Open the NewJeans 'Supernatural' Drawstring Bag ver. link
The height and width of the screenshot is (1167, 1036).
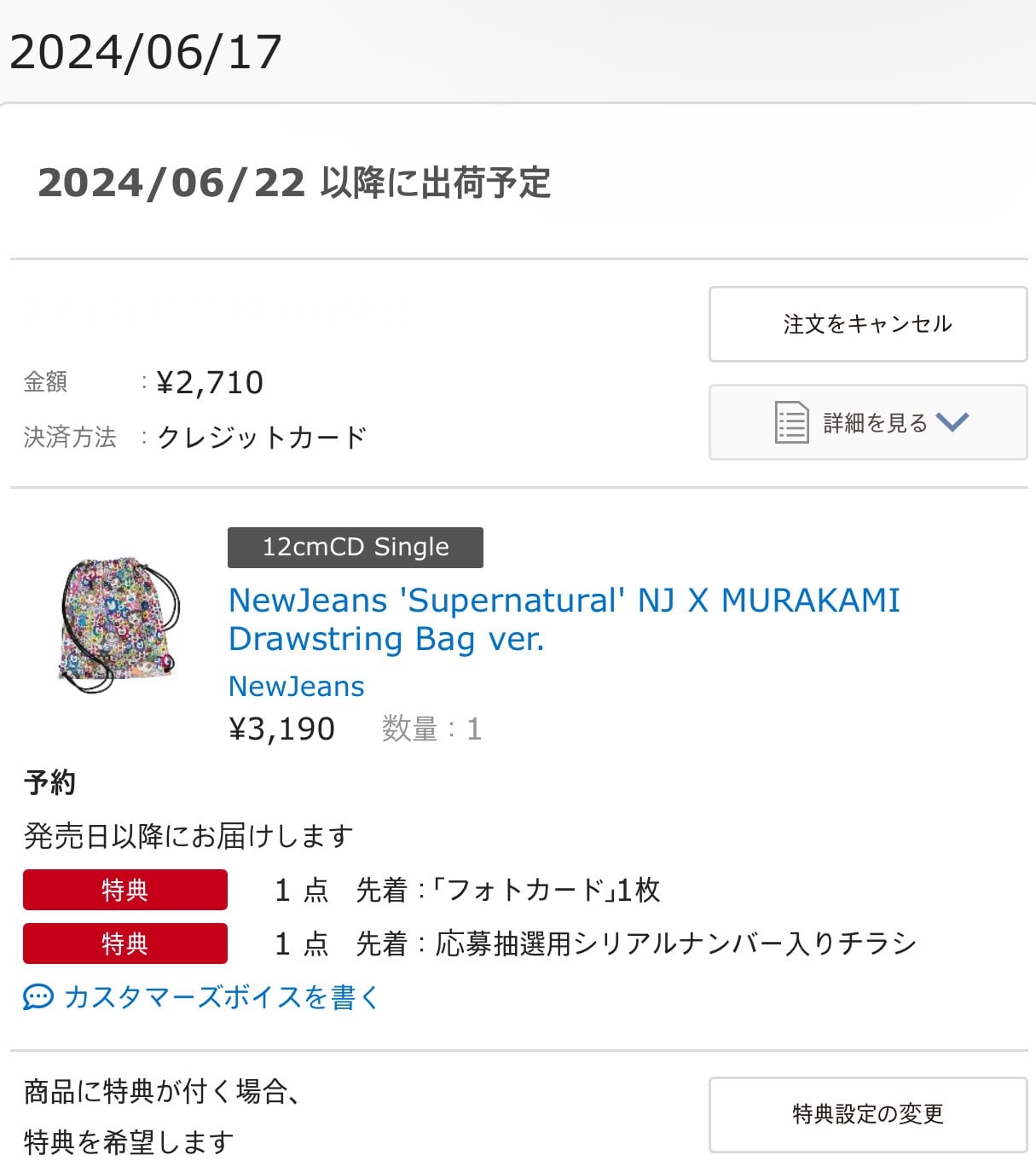(564, 619)
